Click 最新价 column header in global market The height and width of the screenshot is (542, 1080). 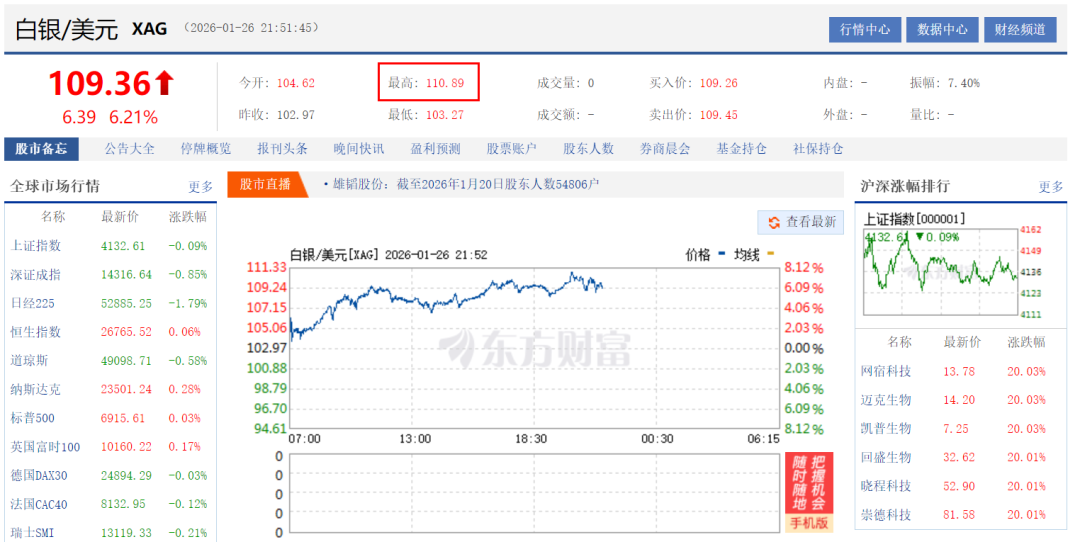tap(120, 217)
